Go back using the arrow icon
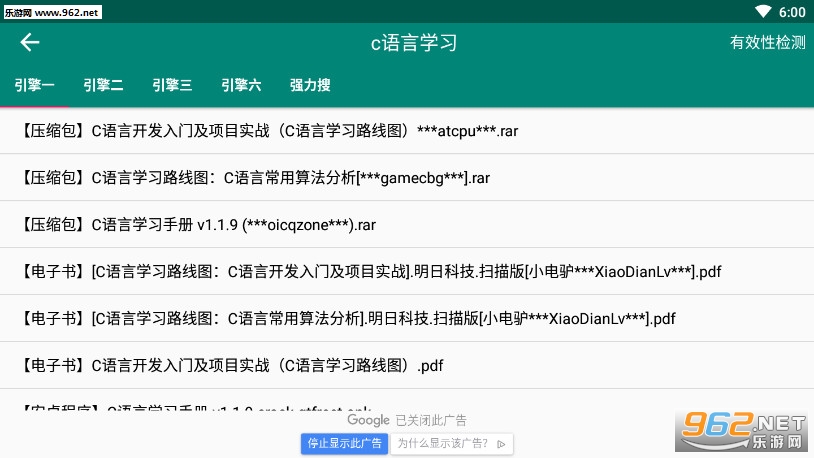This screenshot has height=458, width=814. [x=30, y=42]
